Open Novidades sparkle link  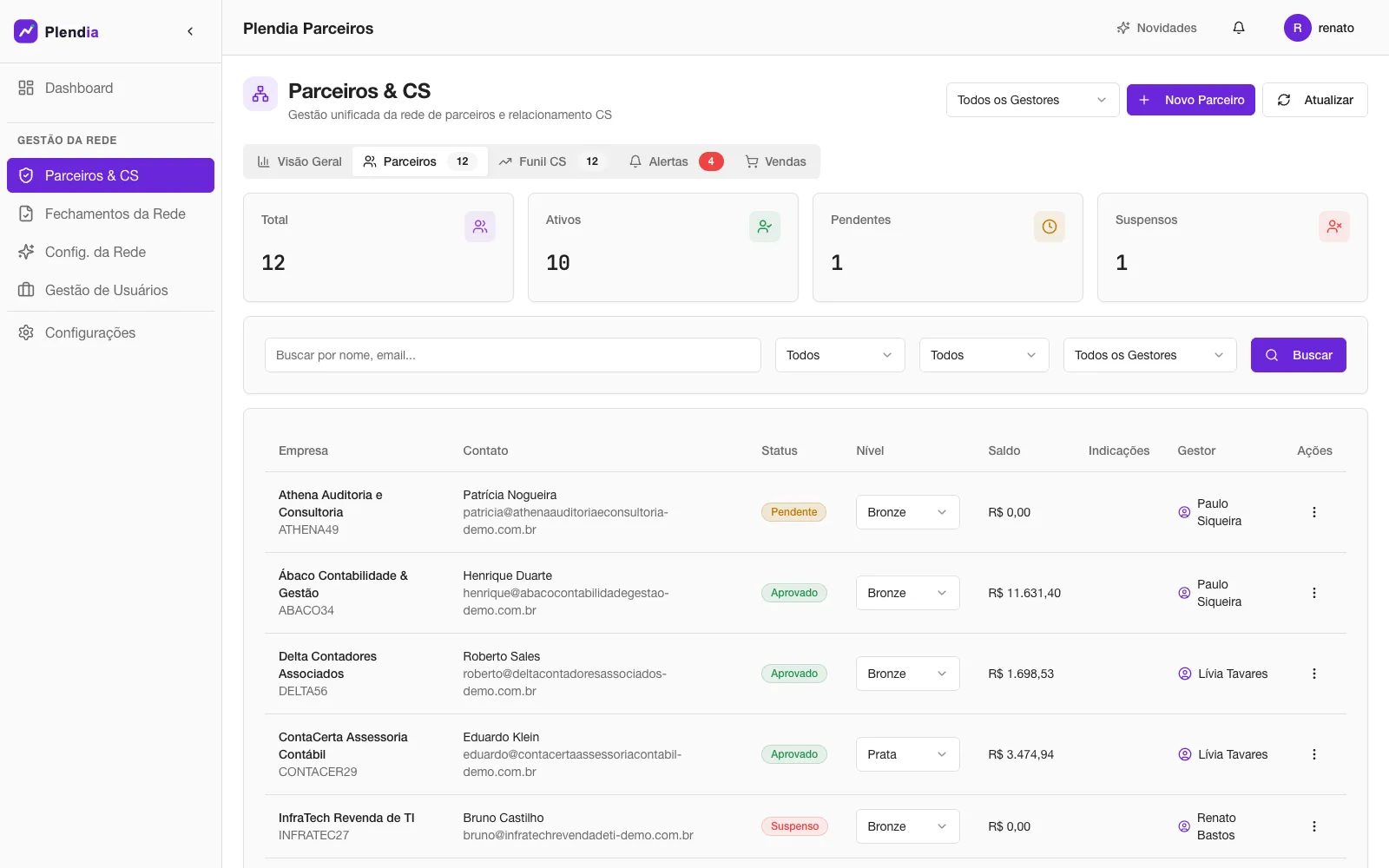1156,28
